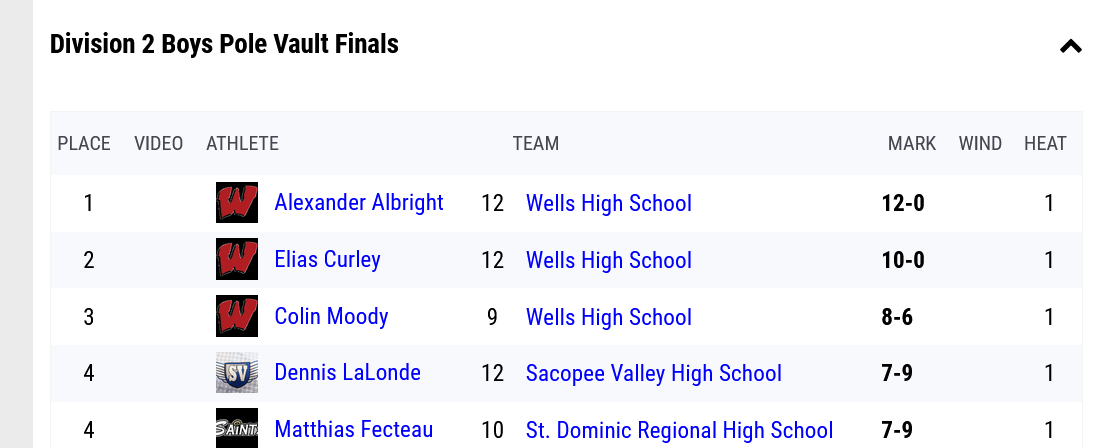
Task: Open Wells High School link in third-place row
Action: [x=608, y=318]
